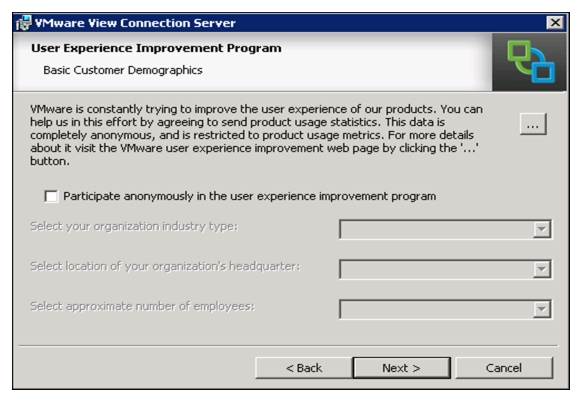Click the 'Select your organization industry type' label

134,226
